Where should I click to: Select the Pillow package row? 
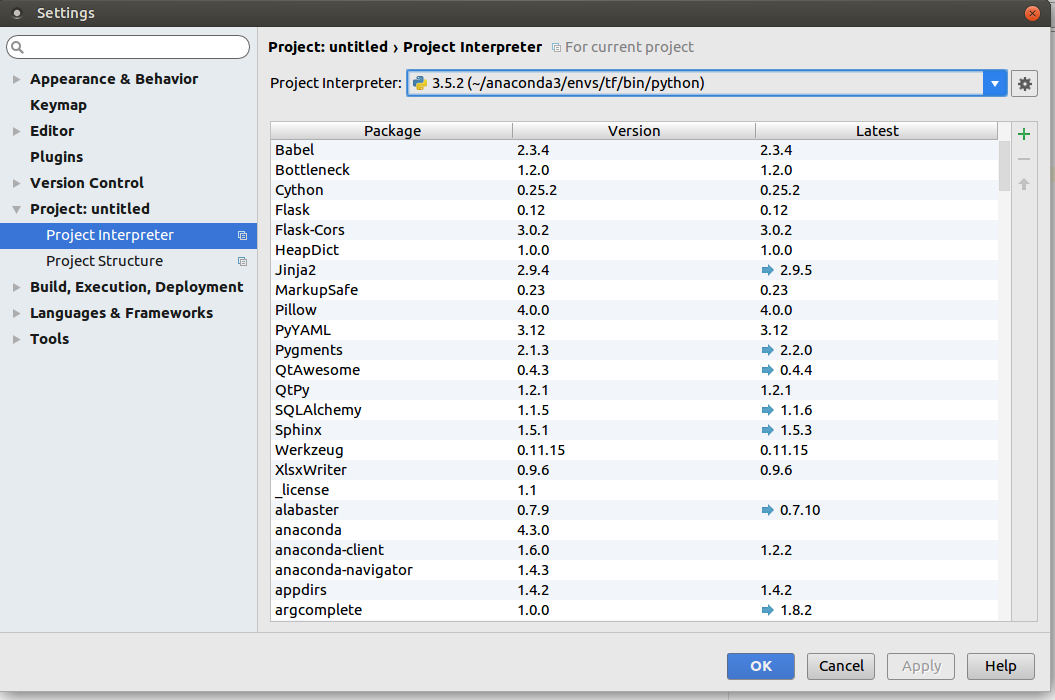pos(634,310)
